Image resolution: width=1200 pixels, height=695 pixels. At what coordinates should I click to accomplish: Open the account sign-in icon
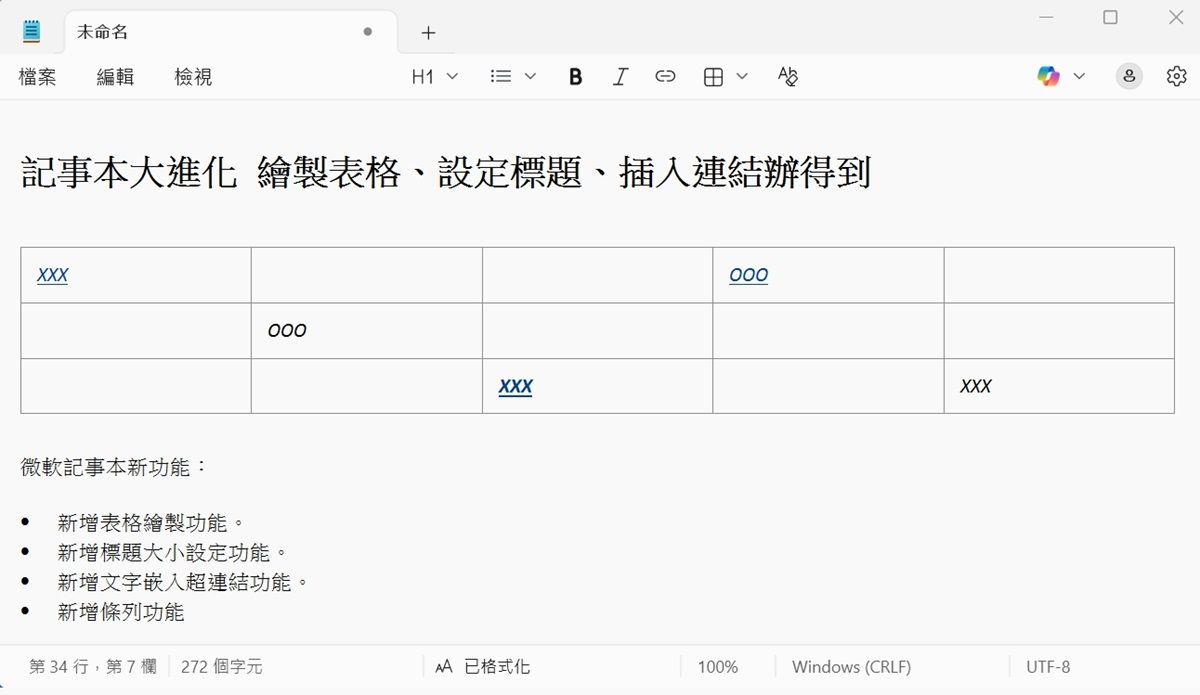(x=1129, y=76)
